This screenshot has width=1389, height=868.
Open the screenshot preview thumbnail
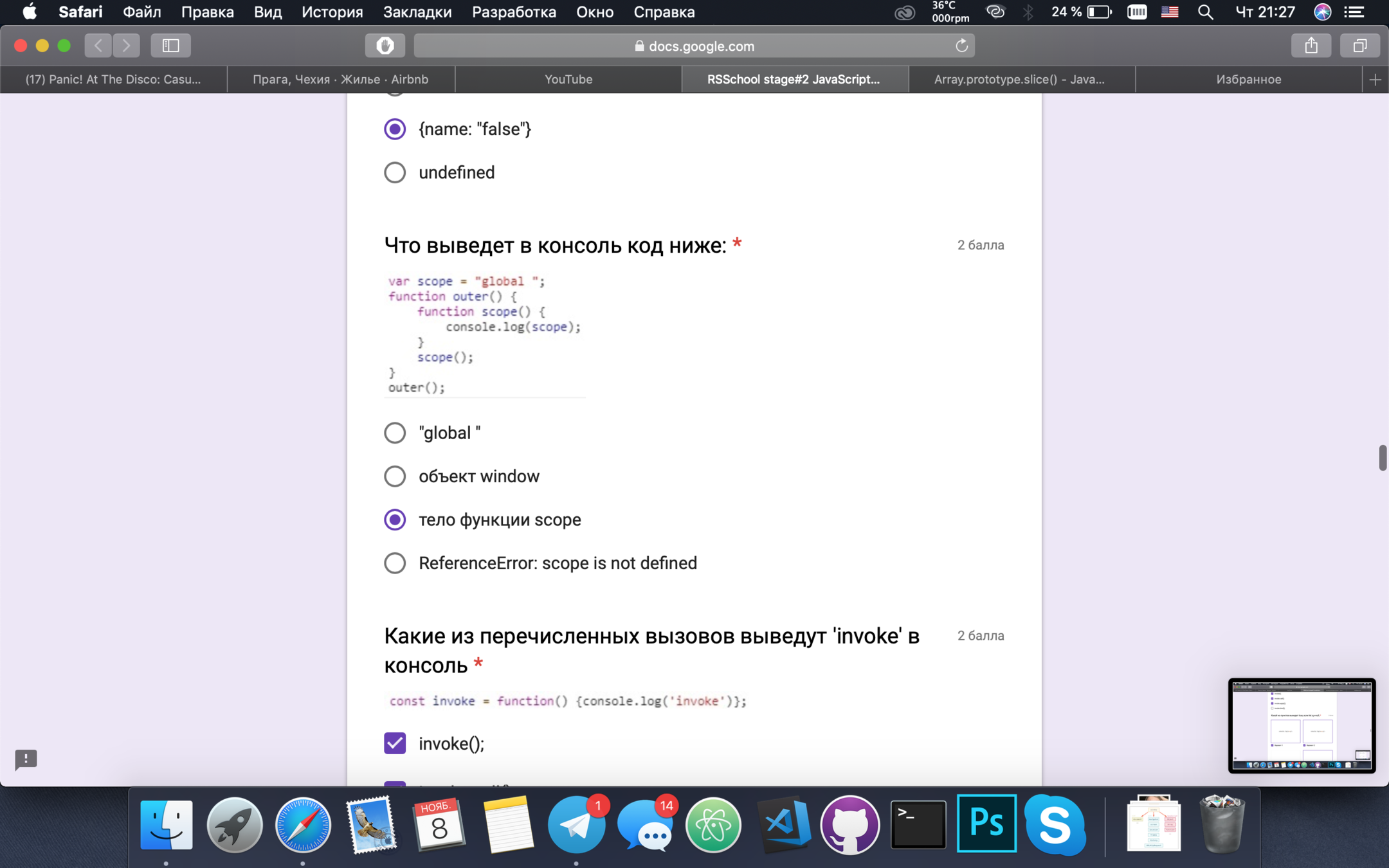(1302, 725)
